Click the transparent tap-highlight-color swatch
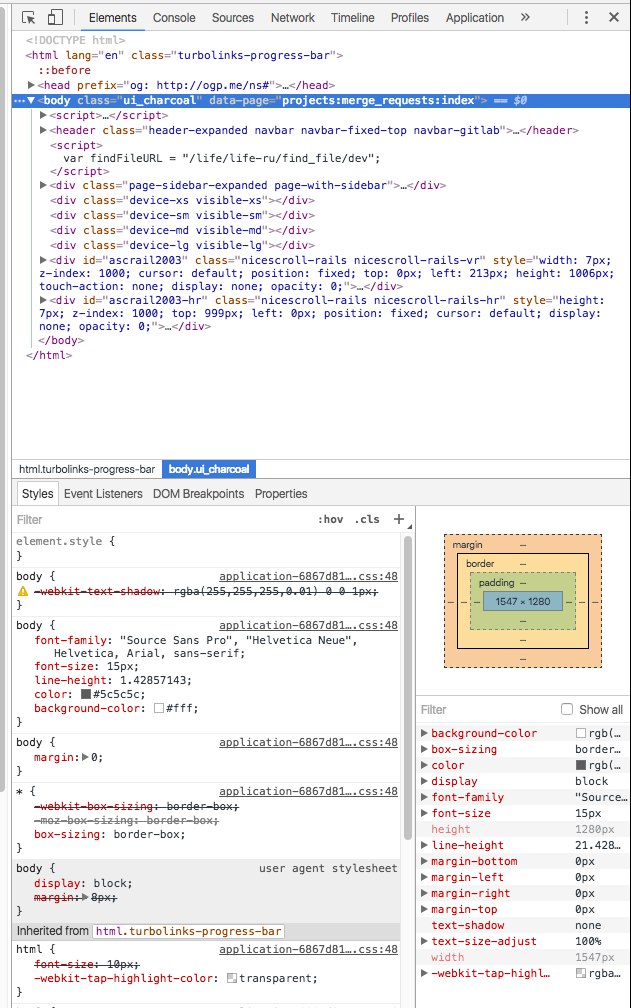 232,978
